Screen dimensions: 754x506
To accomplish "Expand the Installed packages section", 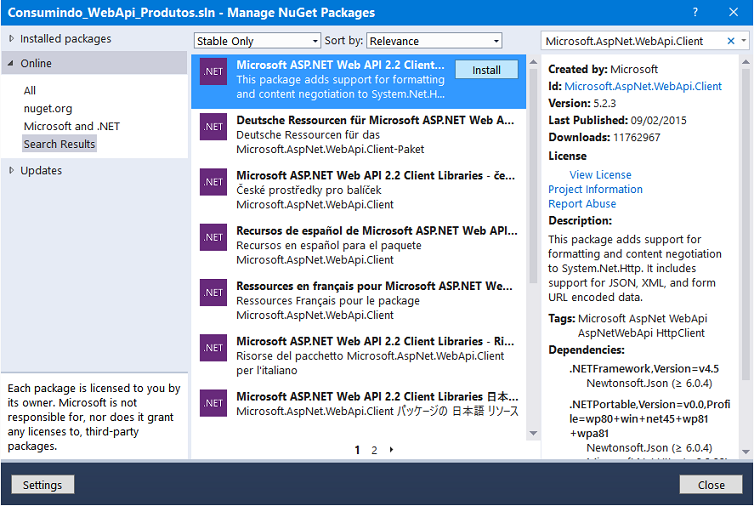I will tap(12, 38).
